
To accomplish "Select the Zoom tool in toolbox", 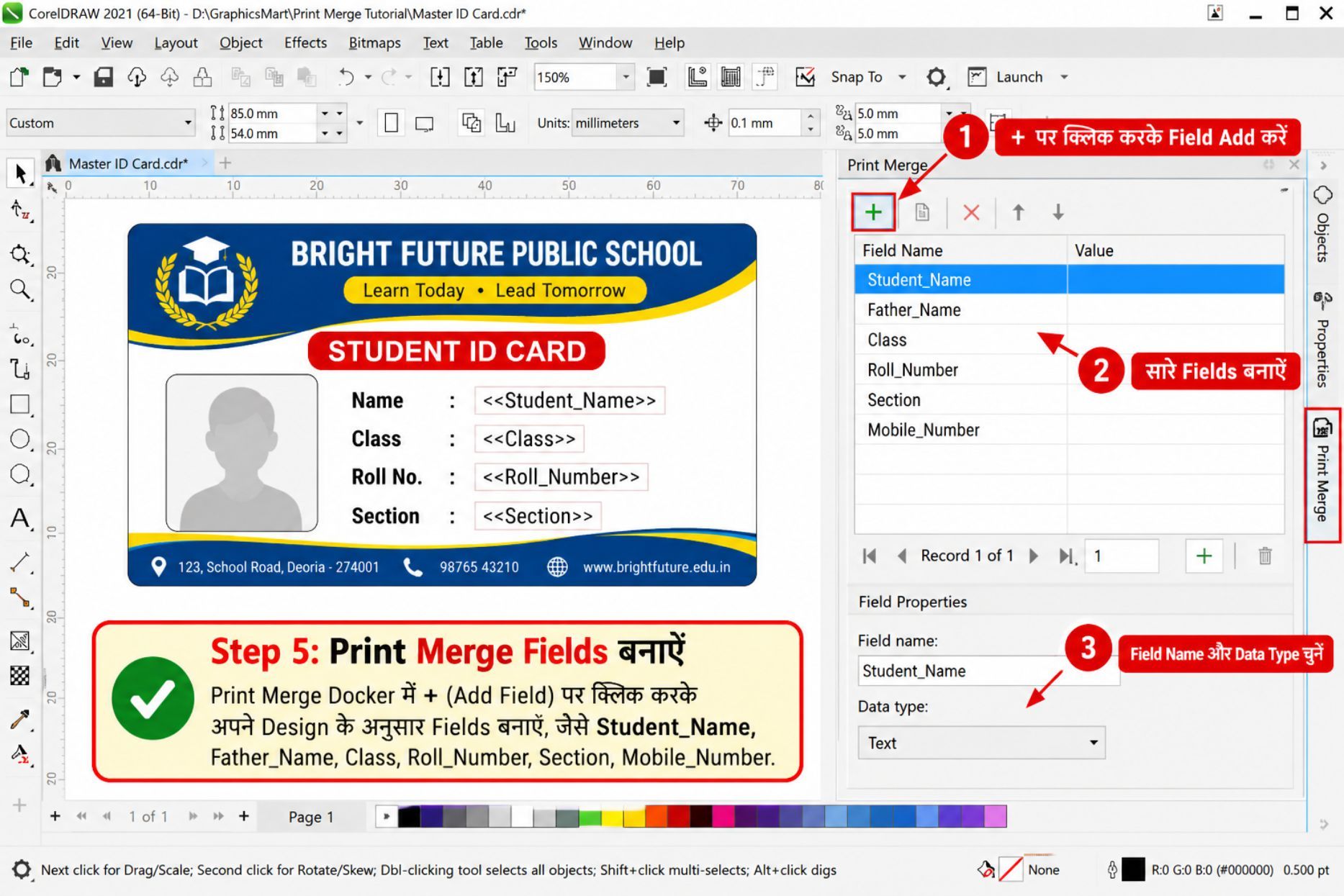I will pyautogui.click(x=20, y=289).
